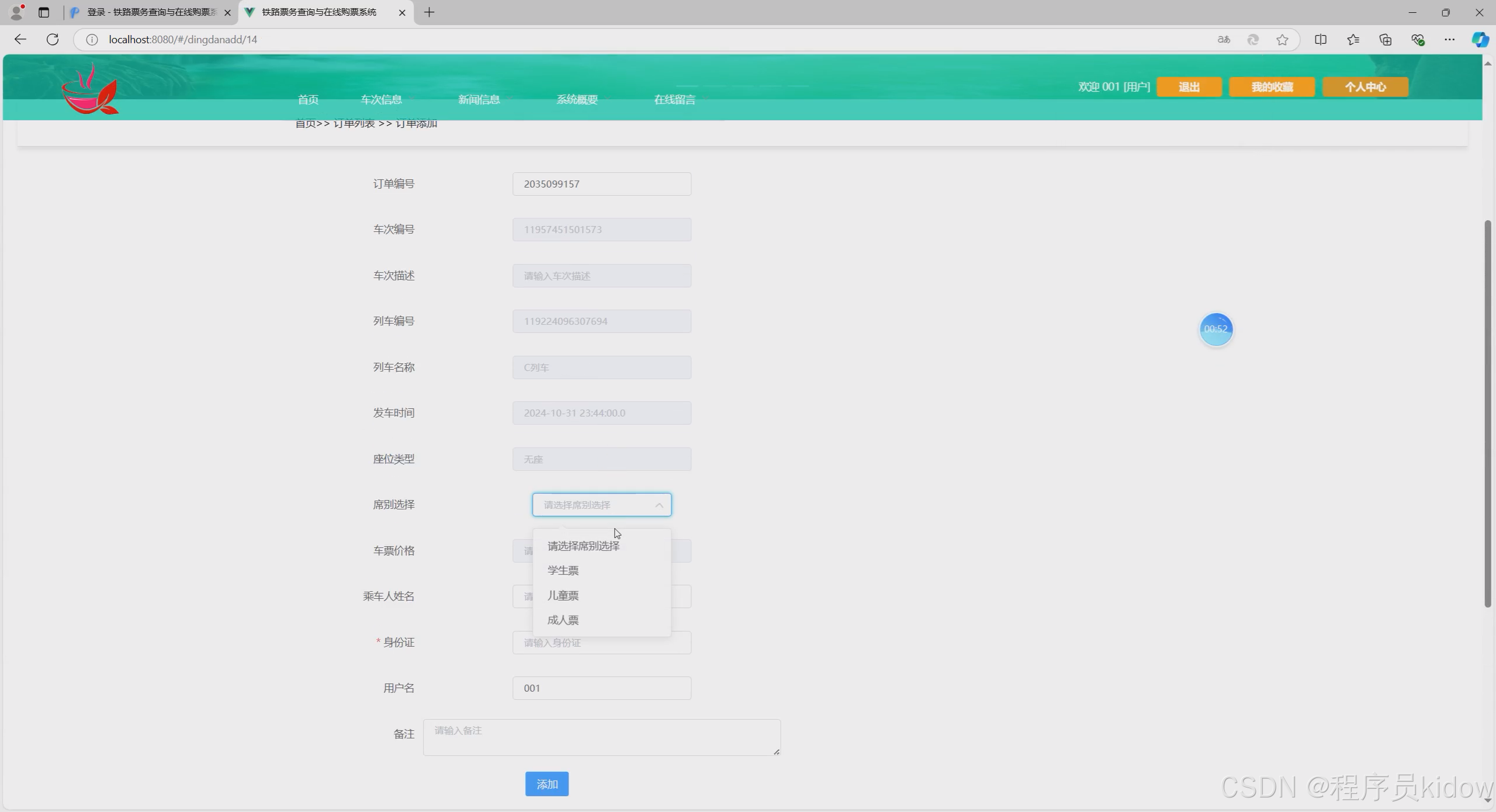Click the 车次描述 field

pos(602,276)
